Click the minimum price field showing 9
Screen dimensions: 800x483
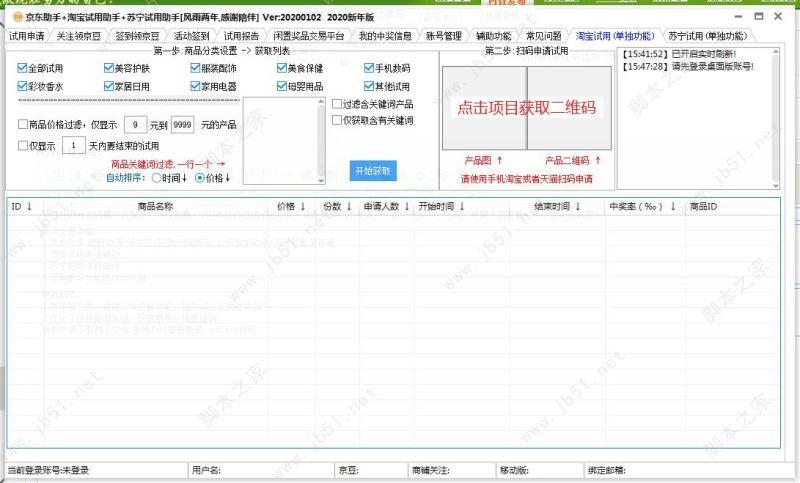point(135,124)
